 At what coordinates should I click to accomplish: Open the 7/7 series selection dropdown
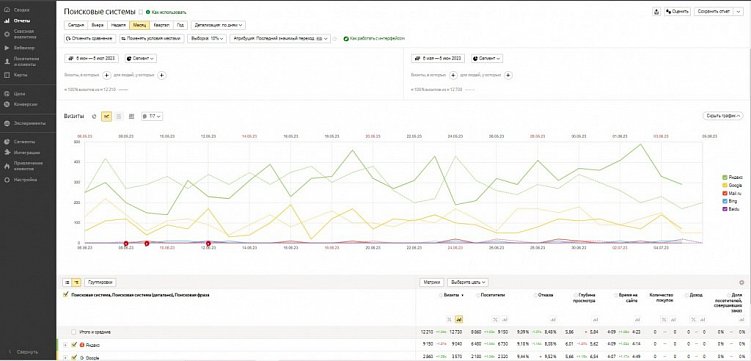pyautogui.click(x=152, y=116)
